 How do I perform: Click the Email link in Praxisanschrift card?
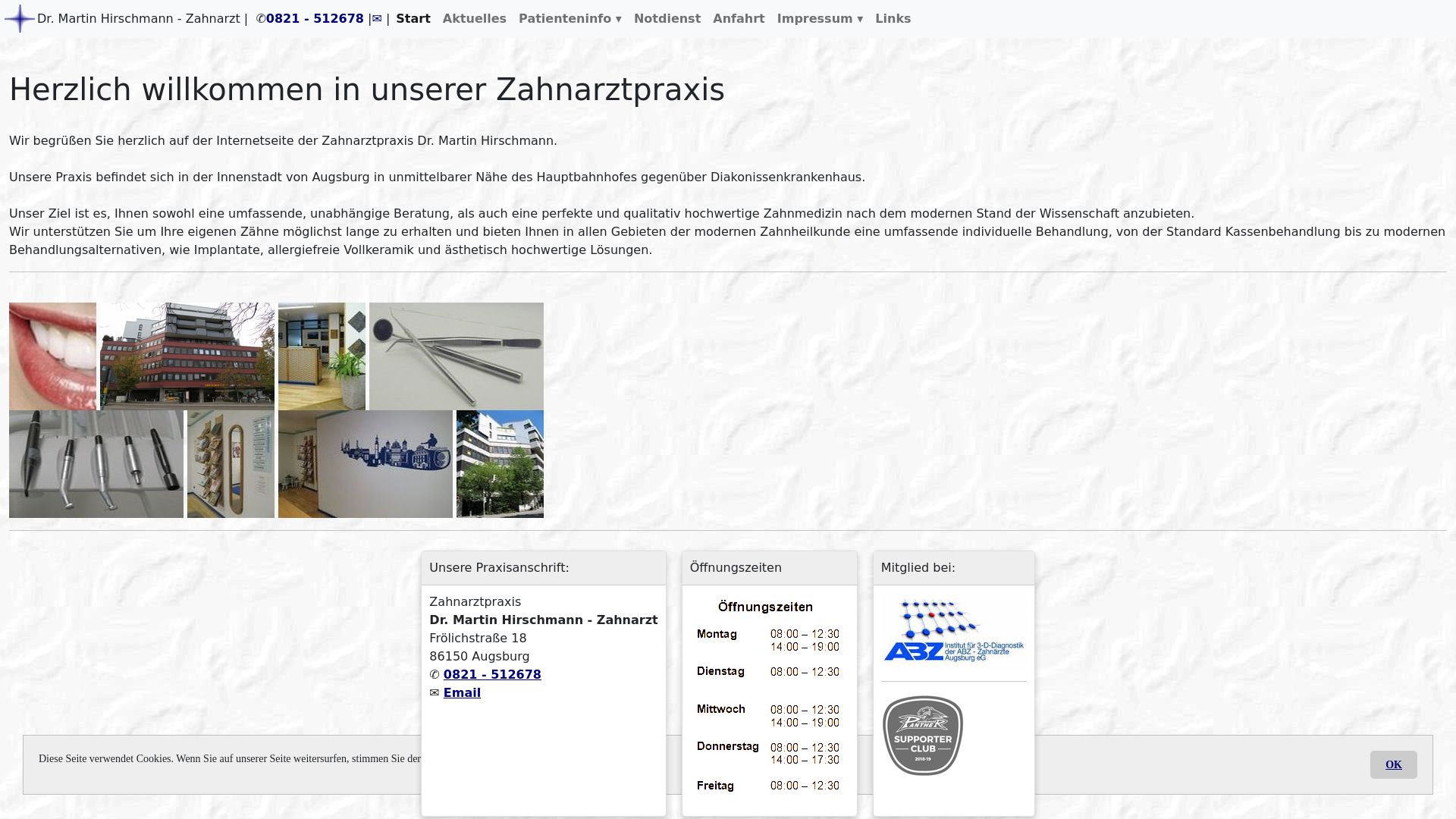point(462,692)
